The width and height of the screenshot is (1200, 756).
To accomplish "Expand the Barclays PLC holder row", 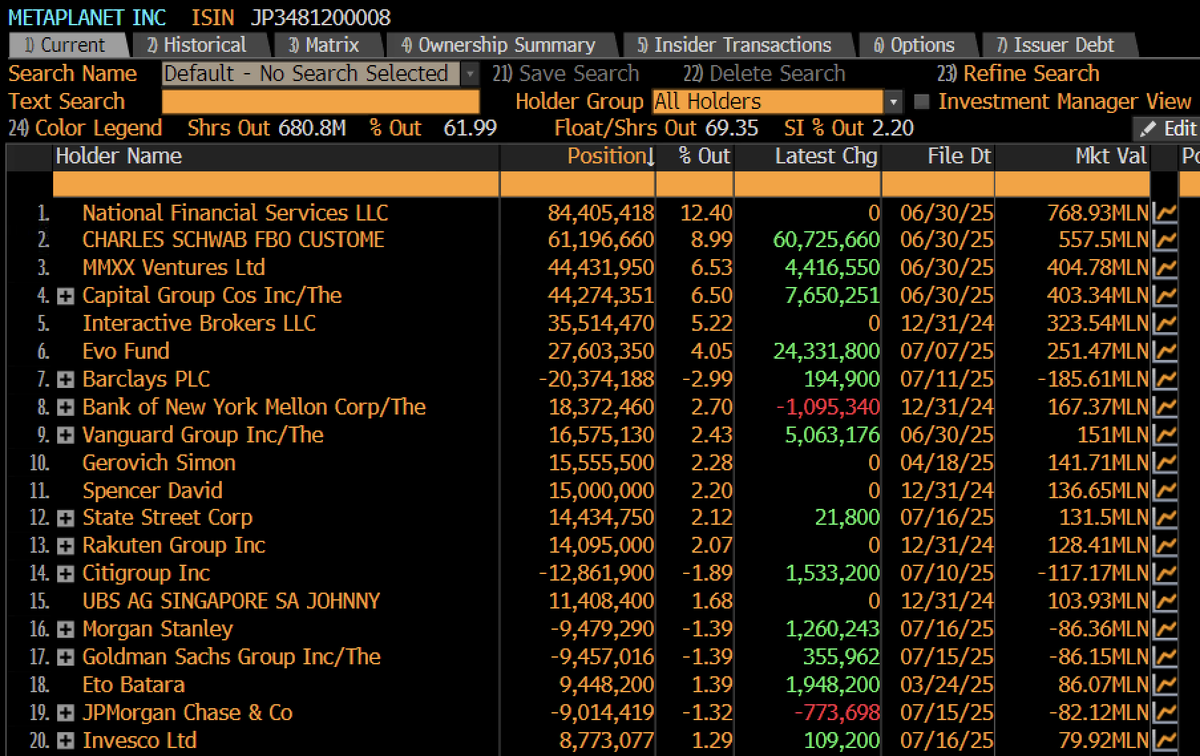I will pos(66,380).
